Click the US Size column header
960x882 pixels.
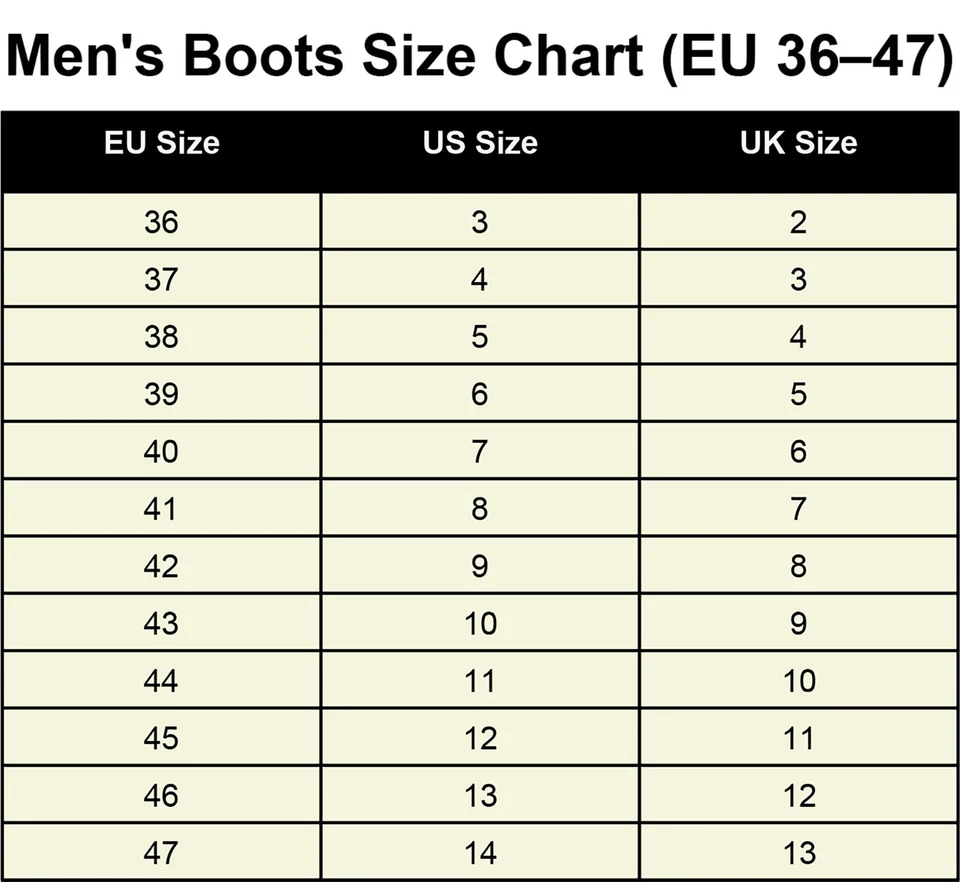pos(480,143)
